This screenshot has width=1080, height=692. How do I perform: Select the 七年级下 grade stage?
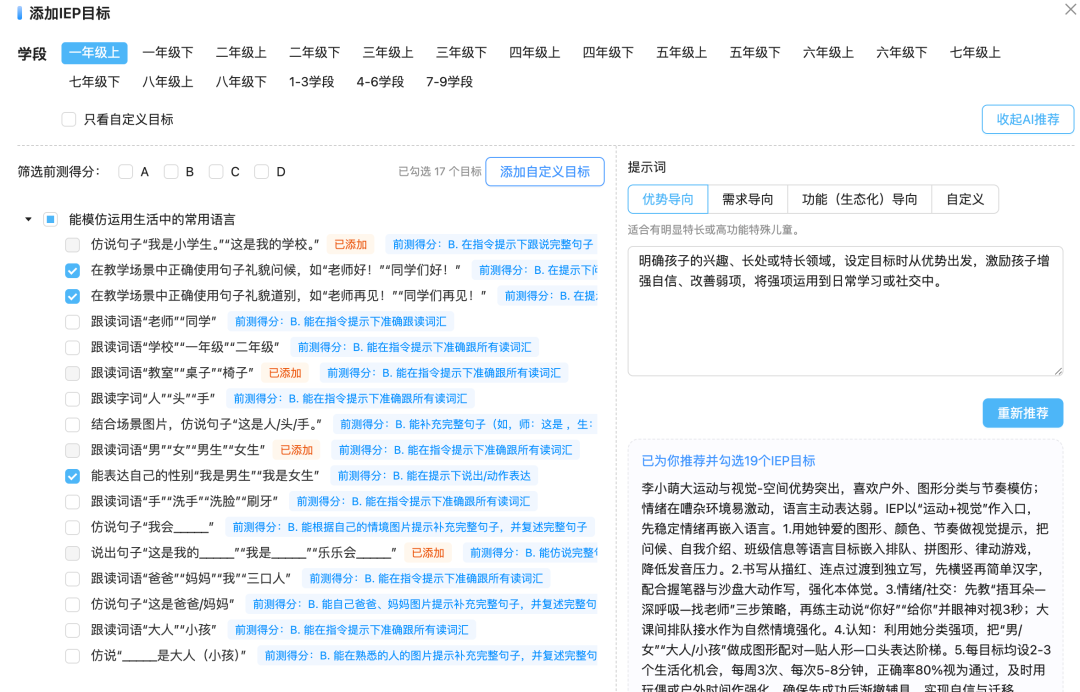[94, 82]
